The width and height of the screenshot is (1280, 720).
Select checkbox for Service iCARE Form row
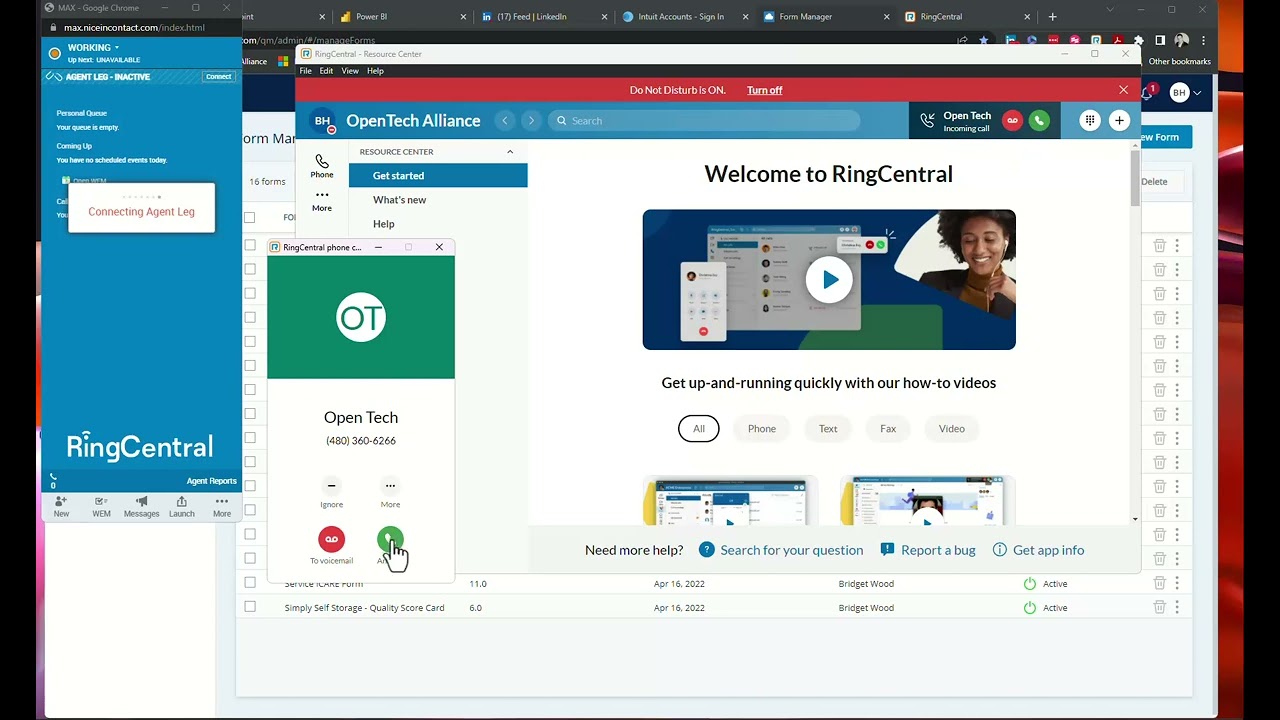pos(250,583)
